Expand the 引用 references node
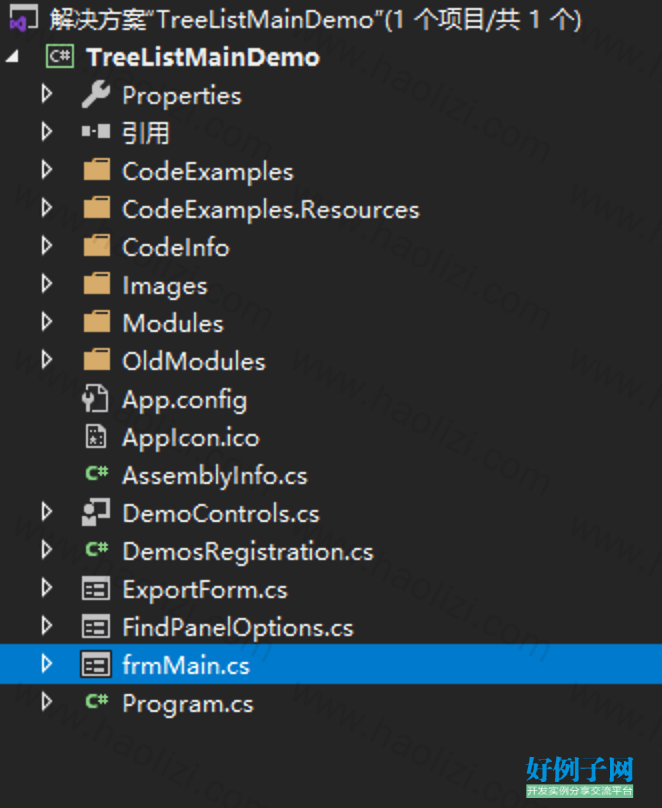Screen dimensions: 662x808 tap(47, 131)
